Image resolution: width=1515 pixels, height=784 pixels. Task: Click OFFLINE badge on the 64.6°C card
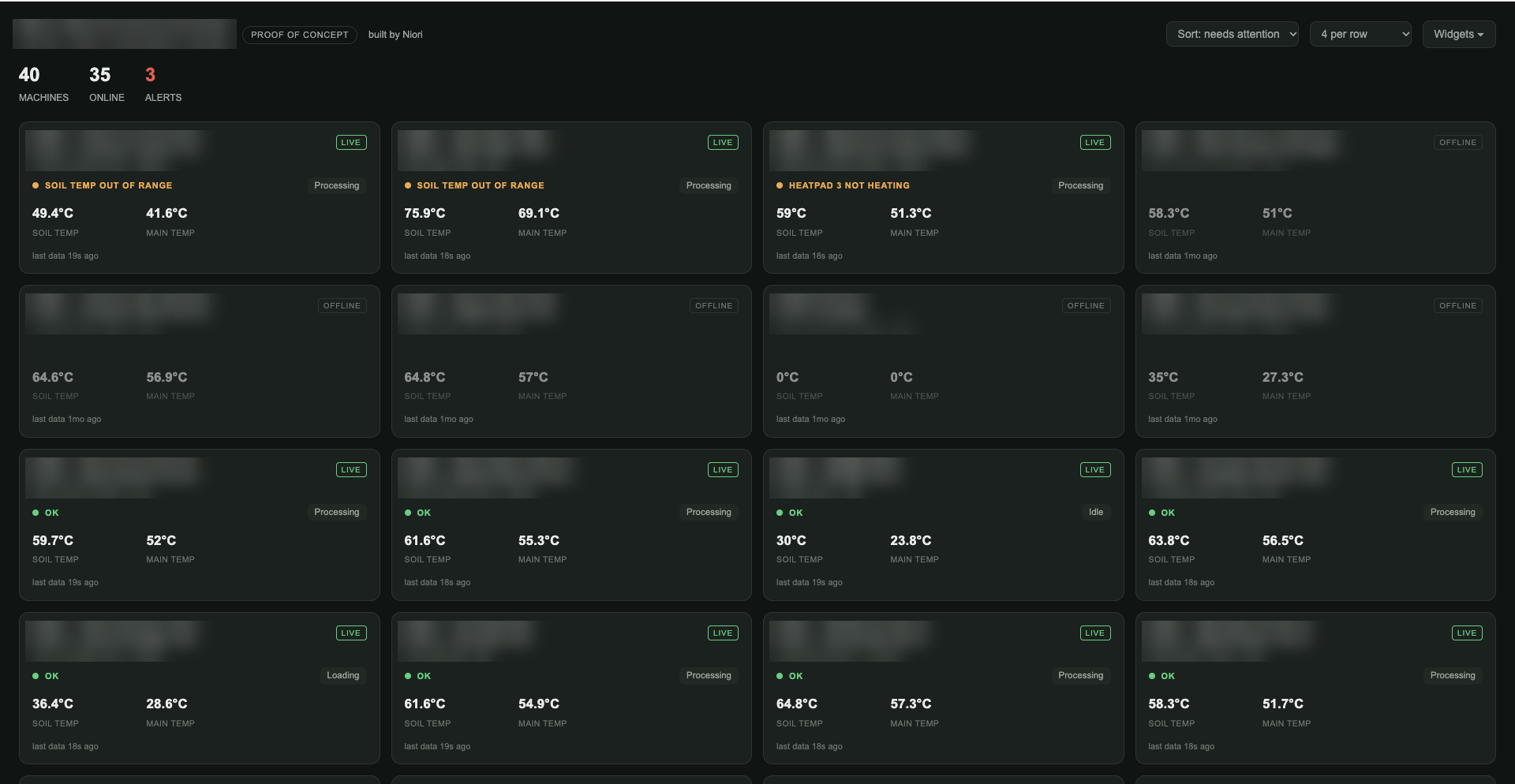pyautogui.click(x=342, y=306)
